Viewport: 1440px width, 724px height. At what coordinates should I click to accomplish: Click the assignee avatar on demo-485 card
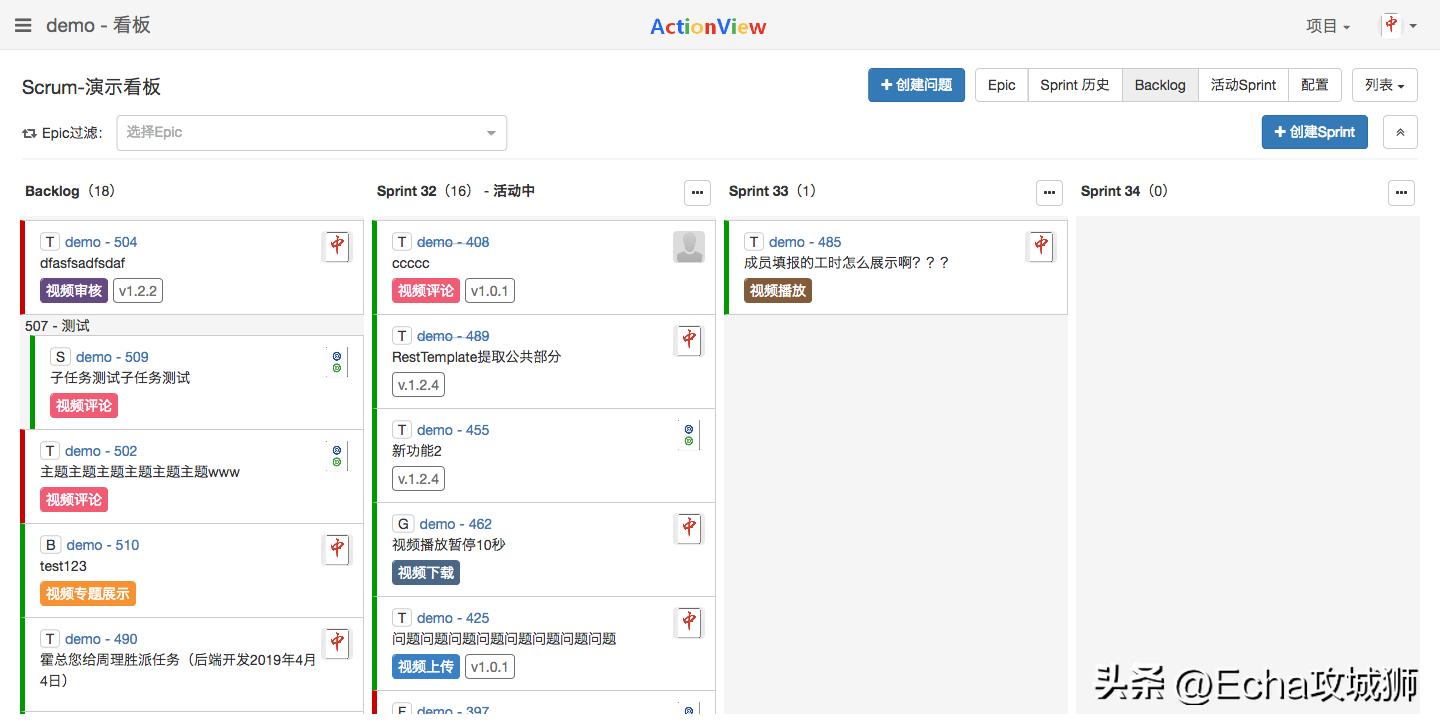click(x=1040, y=246)
